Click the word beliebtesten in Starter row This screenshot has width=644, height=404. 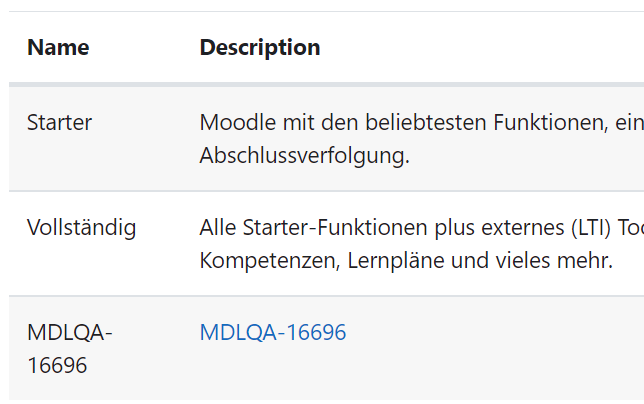426,122
